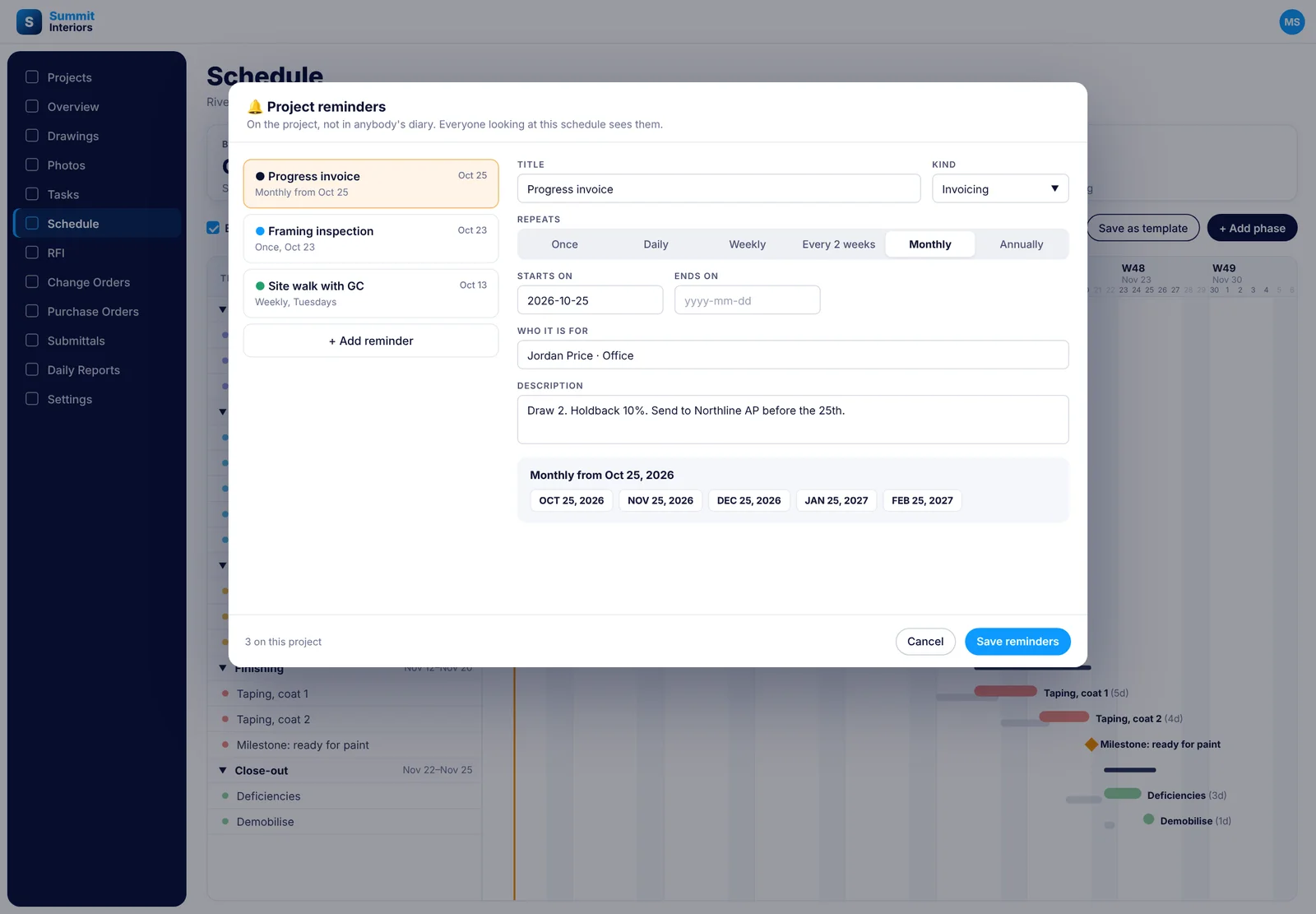Focus the Title input field

[719, 189]
